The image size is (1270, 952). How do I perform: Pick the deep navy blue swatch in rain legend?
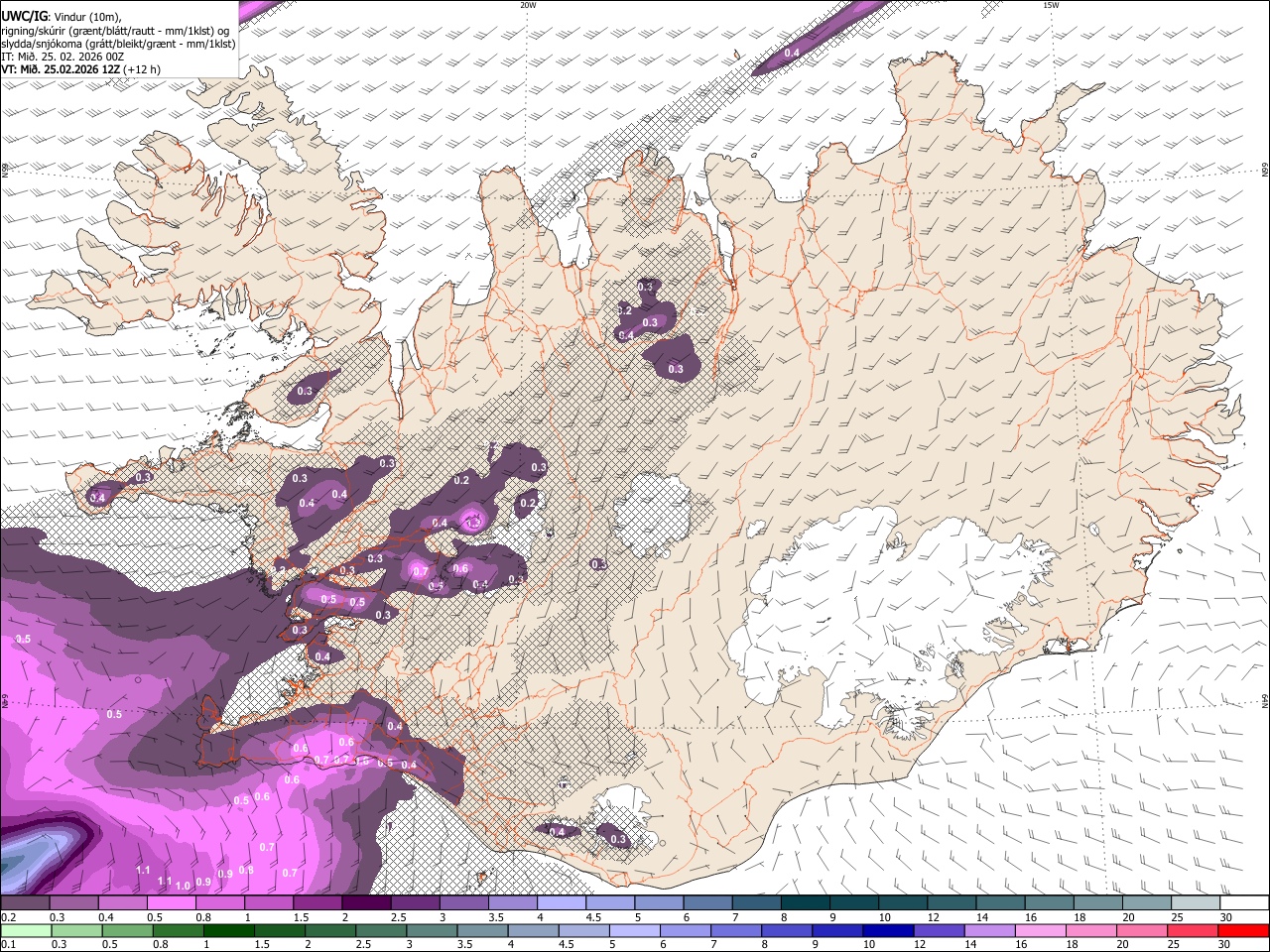[x=886, y=931]
